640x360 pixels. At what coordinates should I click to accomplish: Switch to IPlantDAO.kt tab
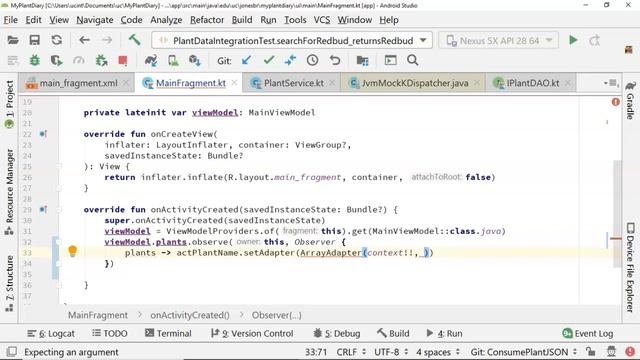(x=532, y=83)
